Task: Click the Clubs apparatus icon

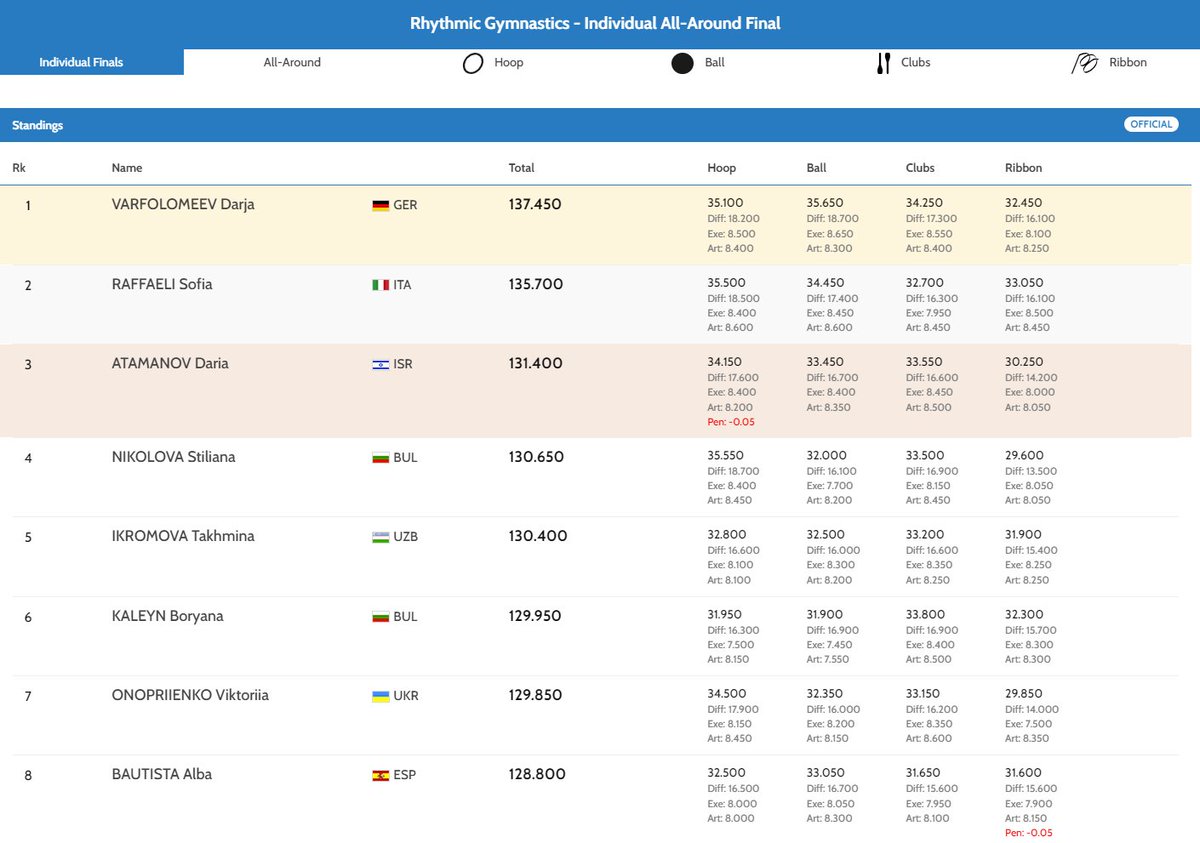Action: (x=883, y=64)
